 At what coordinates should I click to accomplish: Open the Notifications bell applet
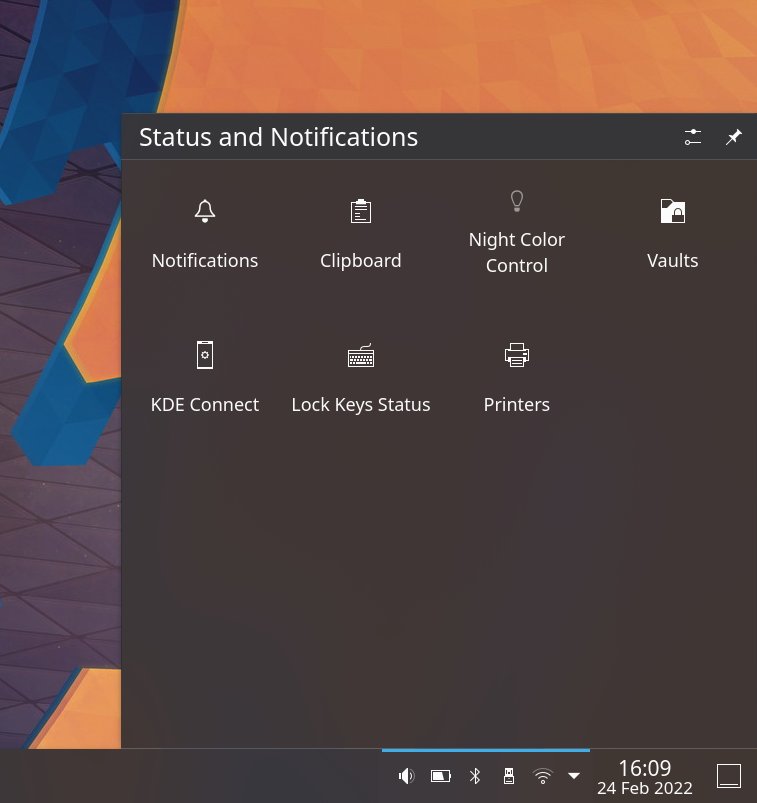point(205,211)
